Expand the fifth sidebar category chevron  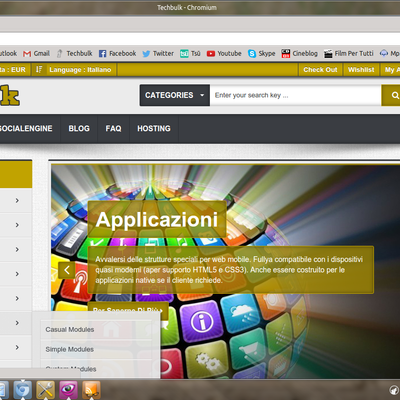click(17, 298)
